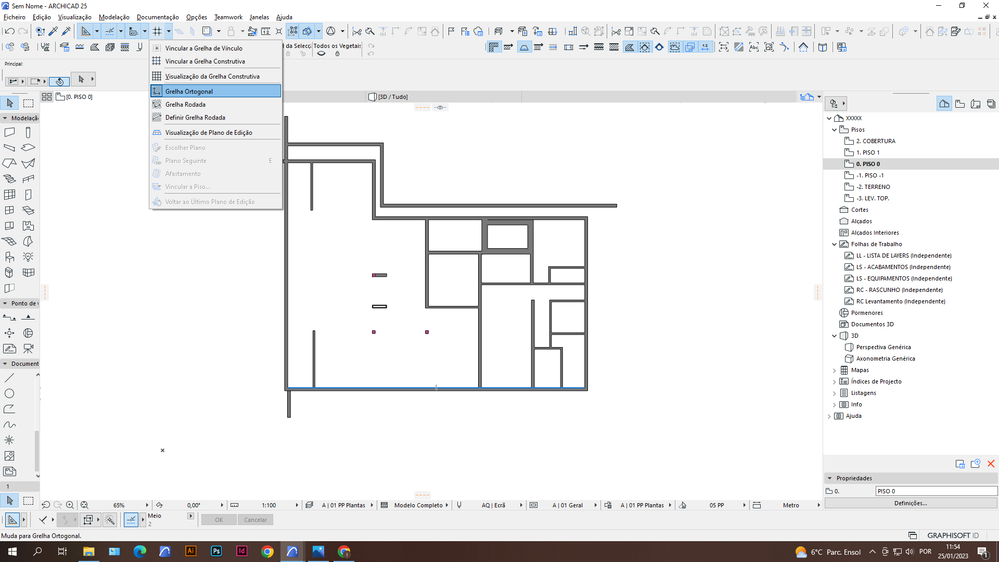Click the Cancelar button in bottom bar

[255, 520]
